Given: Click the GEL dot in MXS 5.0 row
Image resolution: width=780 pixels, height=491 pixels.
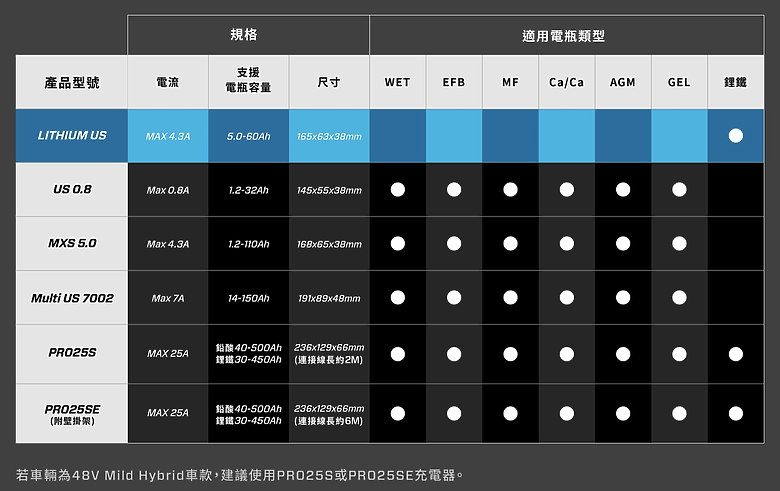Looking at the screenshot, I should pos(679,243).
